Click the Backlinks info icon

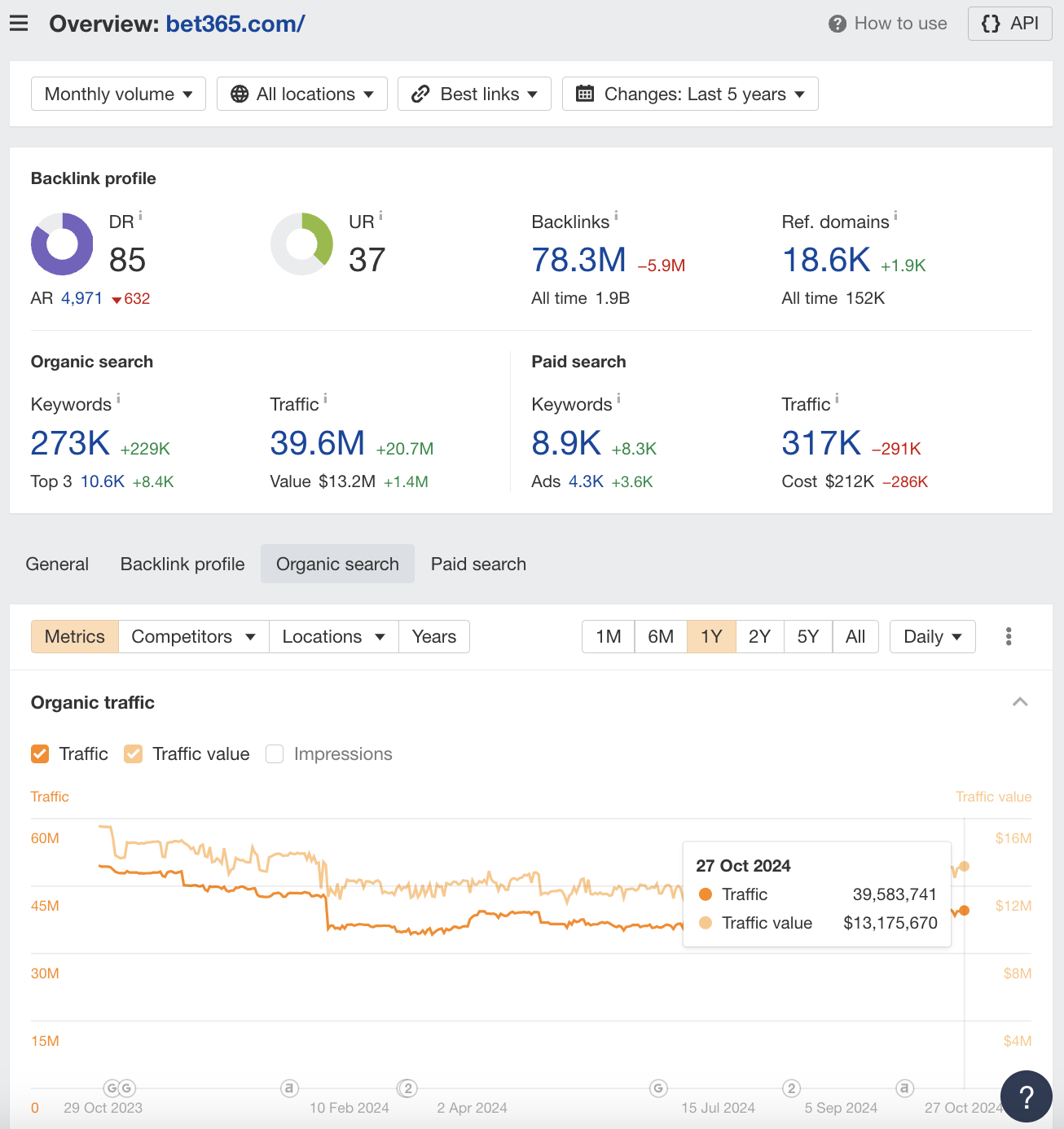point(616,216)
